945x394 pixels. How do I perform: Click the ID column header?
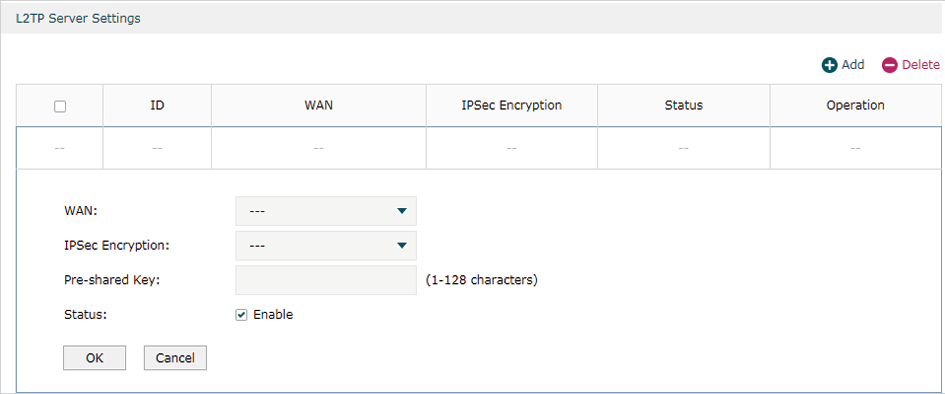[x=157, y=105]
